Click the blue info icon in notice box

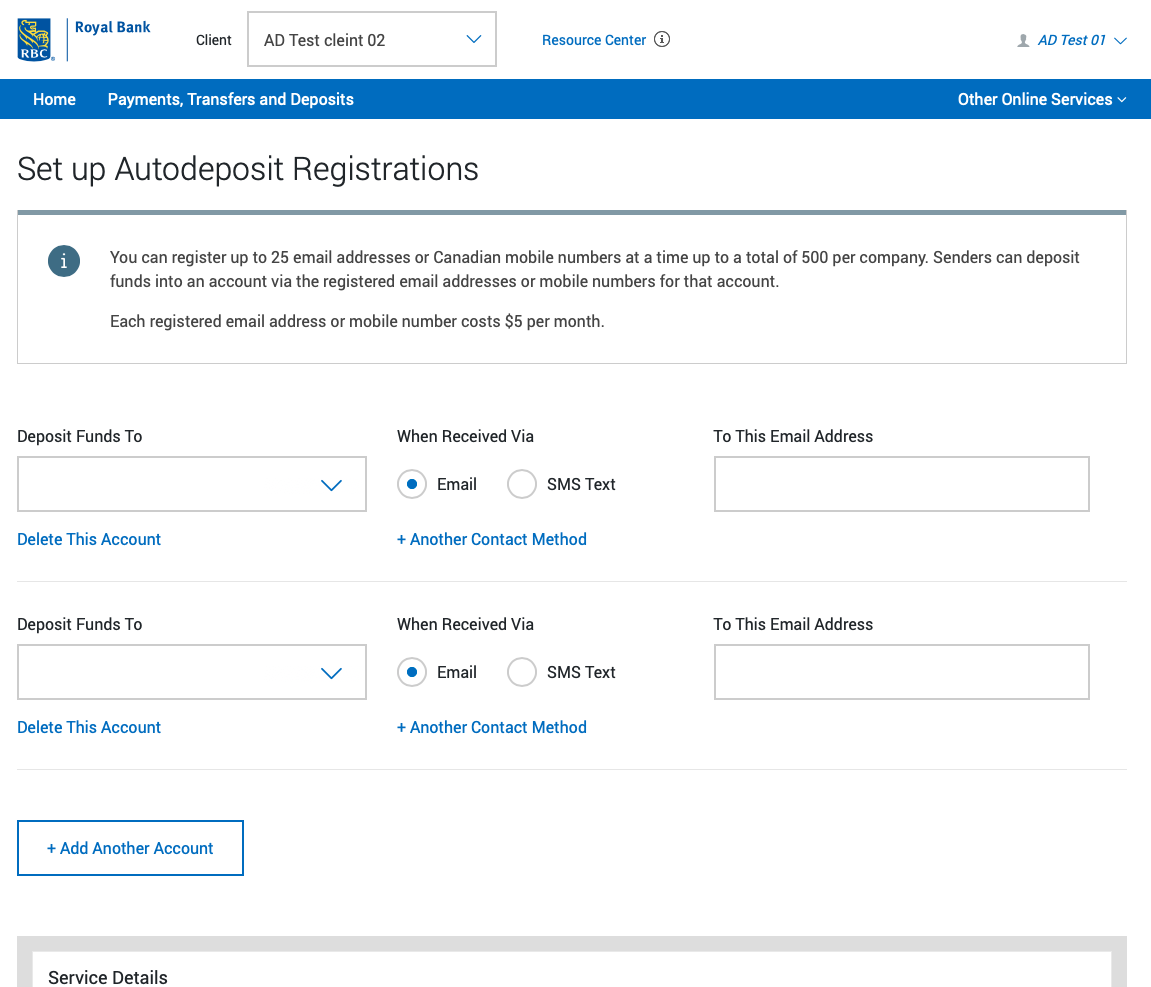(x=64, y=261)
